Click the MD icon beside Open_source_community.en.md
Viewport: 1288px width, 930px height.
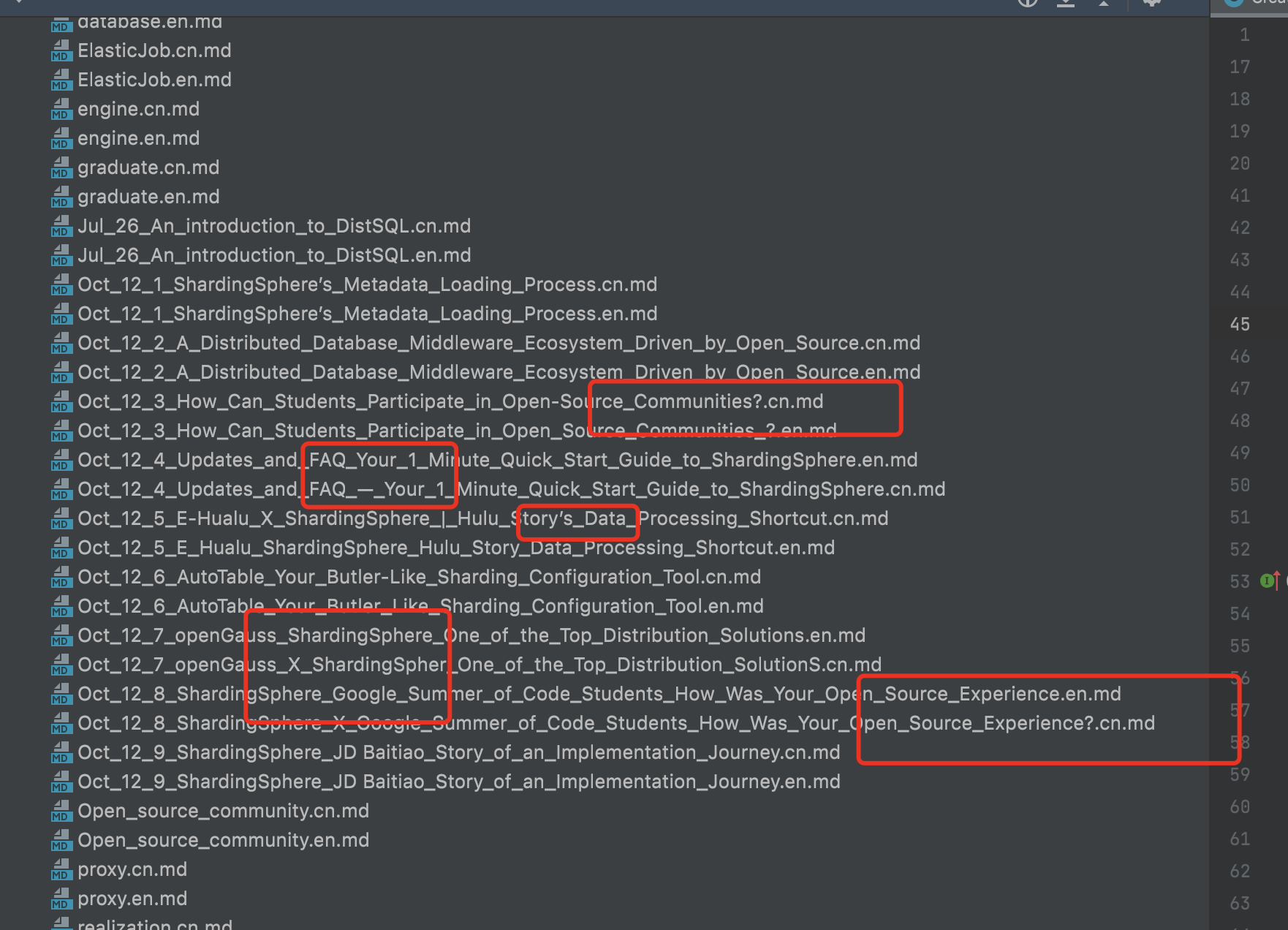click(61, 840)
